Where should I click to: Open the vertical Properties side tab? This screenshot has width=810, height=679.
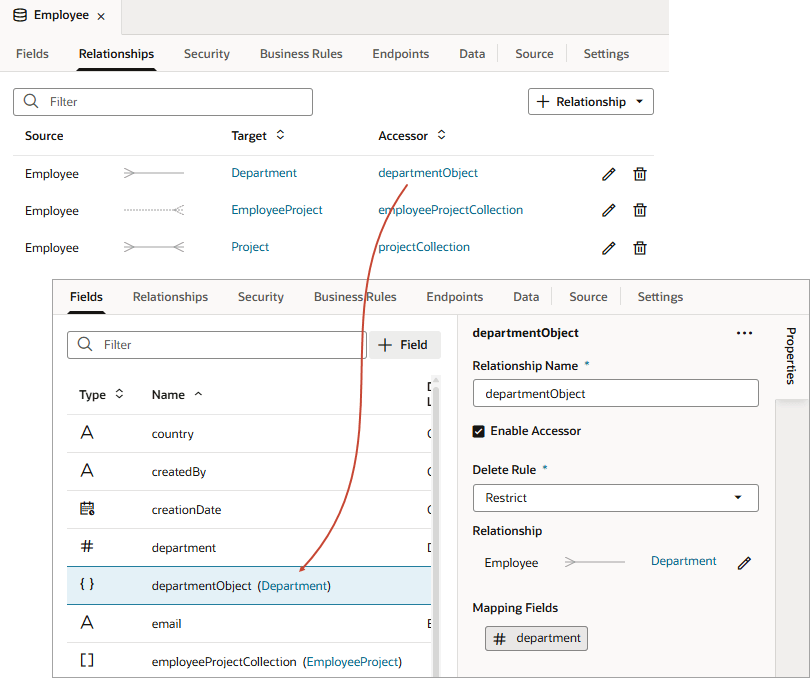pyautogui.click(x=791, y=356)
